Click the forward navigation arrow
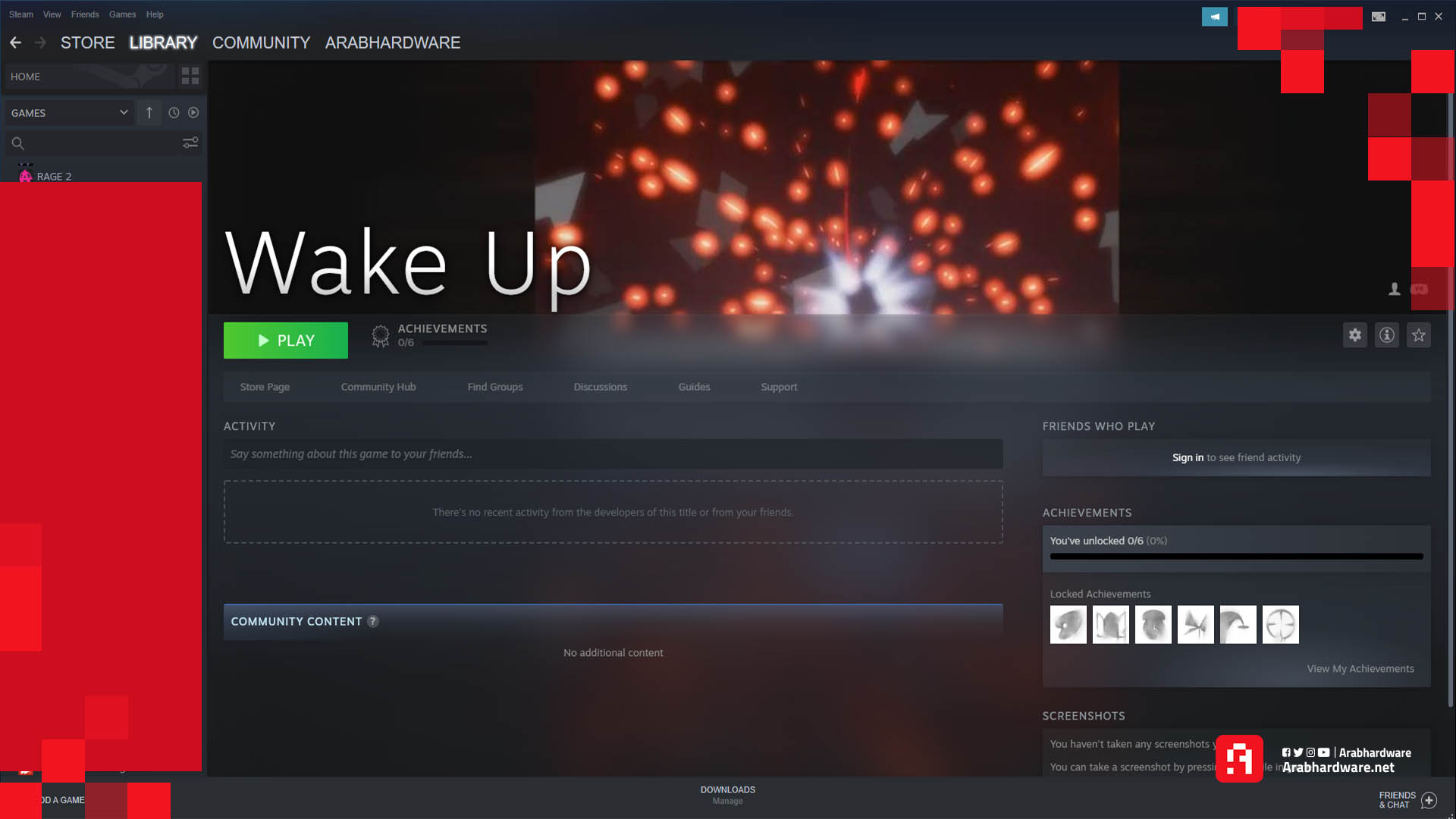 pos(40,42)
